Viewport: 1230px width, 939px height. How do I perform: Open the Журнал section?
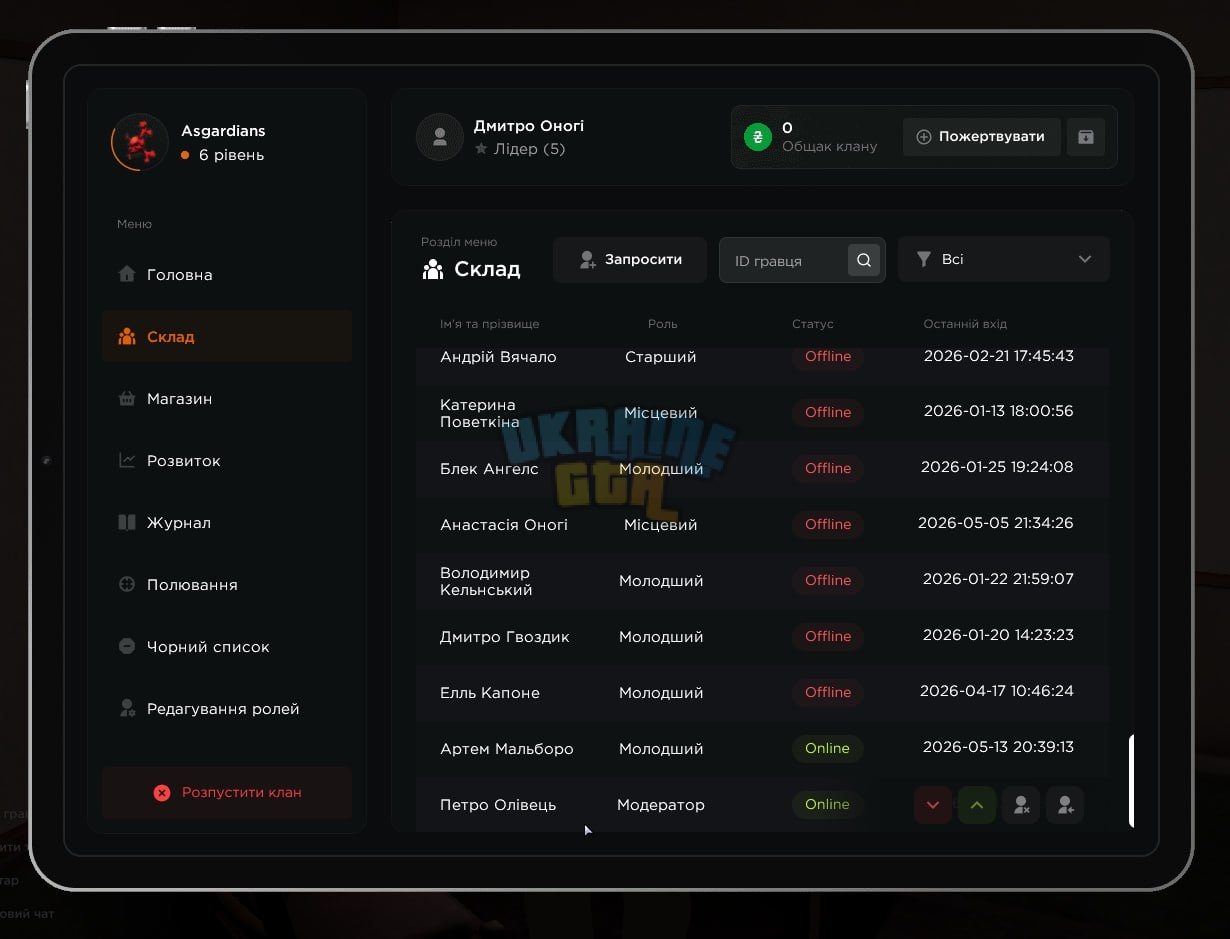[x=227, y=522]
